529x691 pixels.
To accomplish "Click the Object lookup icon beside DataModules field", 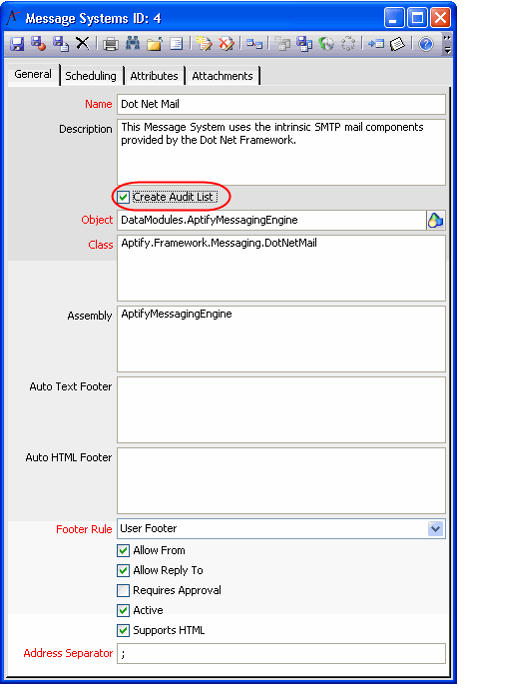I will (x=436, y=220).
